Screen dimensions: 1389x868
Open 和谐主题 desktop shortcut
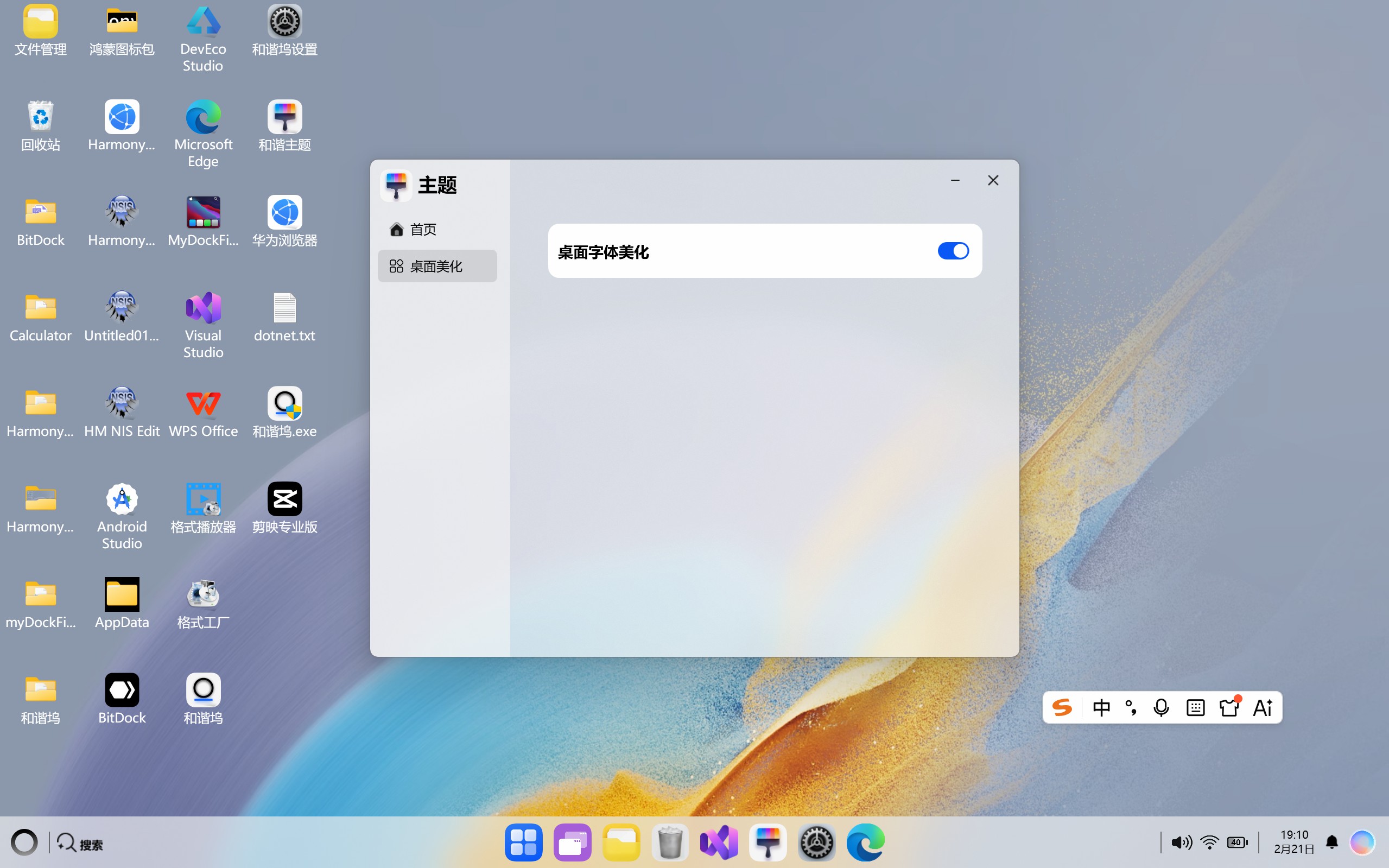tap(284, 126)
